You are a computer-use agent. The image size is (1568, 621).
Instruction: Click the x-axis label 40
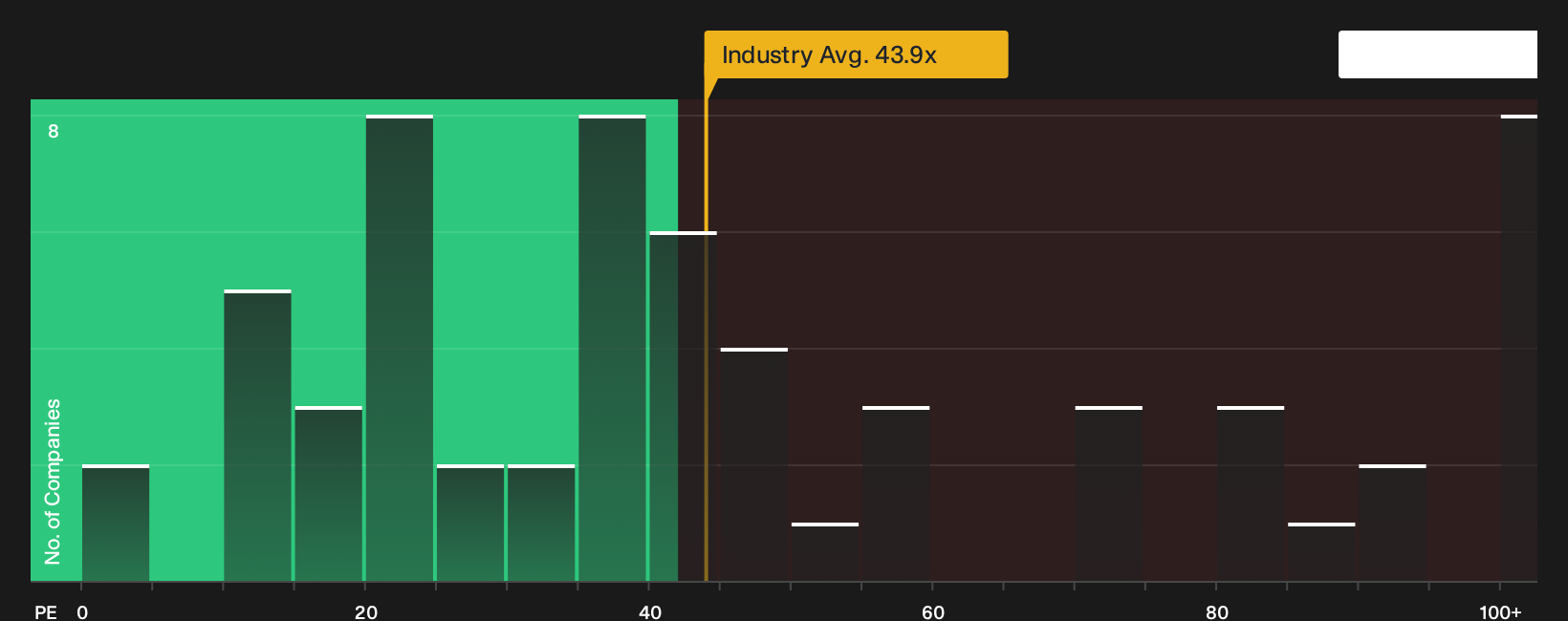point(650,612)
